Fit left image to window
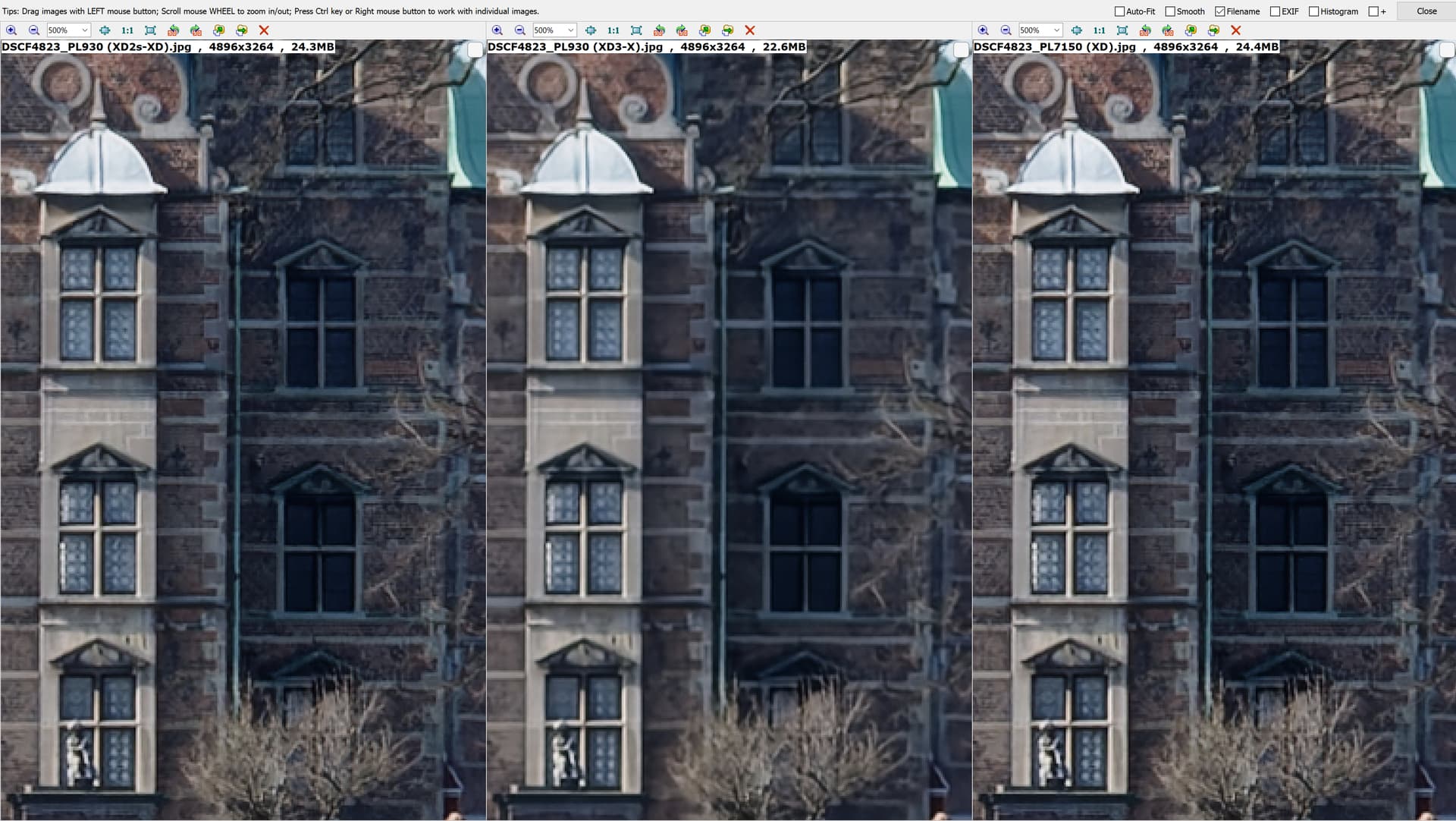The height and width of the screenshot is (821, 1456). tap(150, 30)
